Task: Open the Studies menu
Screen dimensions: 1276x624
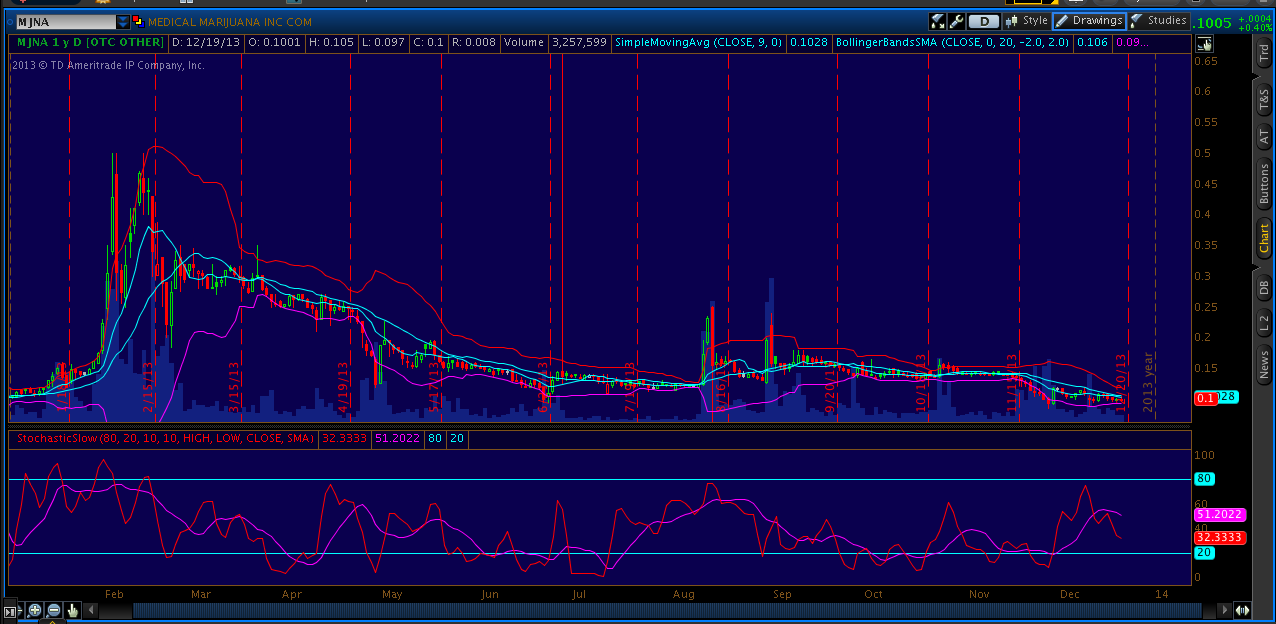Action: 1159,21
